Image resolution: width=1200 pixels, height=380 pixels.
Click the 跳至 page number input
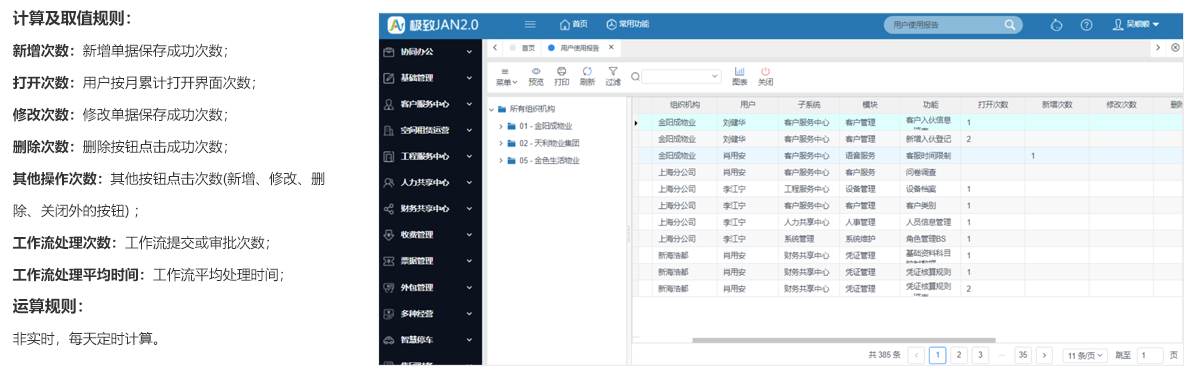(1150, 355)
